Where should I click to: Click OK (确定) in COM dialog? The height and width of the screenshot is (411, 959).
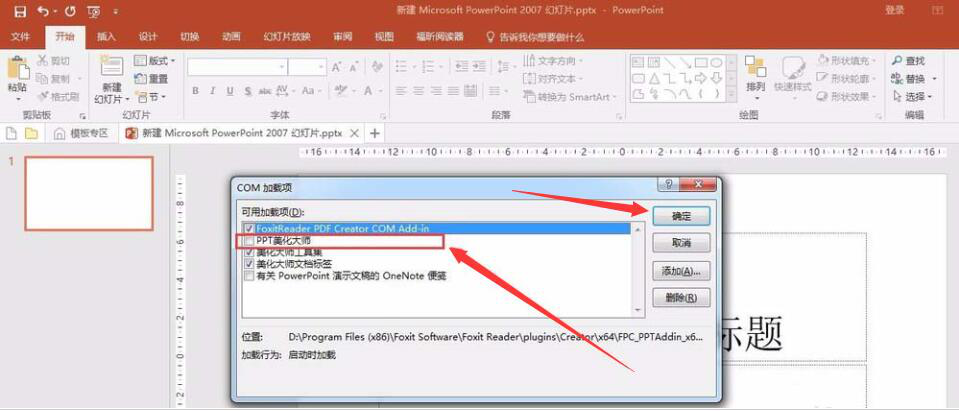(x=681, y=216)
